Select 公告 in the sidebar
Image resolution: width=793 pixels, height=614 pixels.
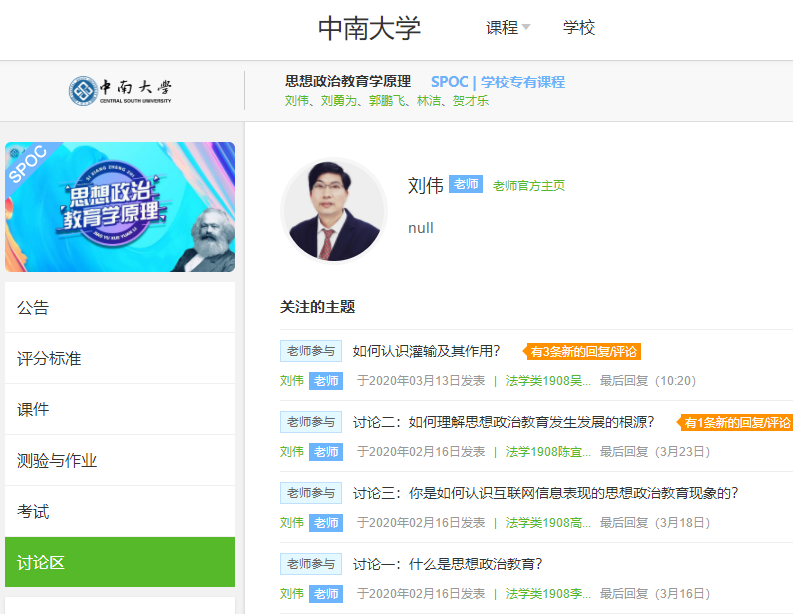(120, 307)
